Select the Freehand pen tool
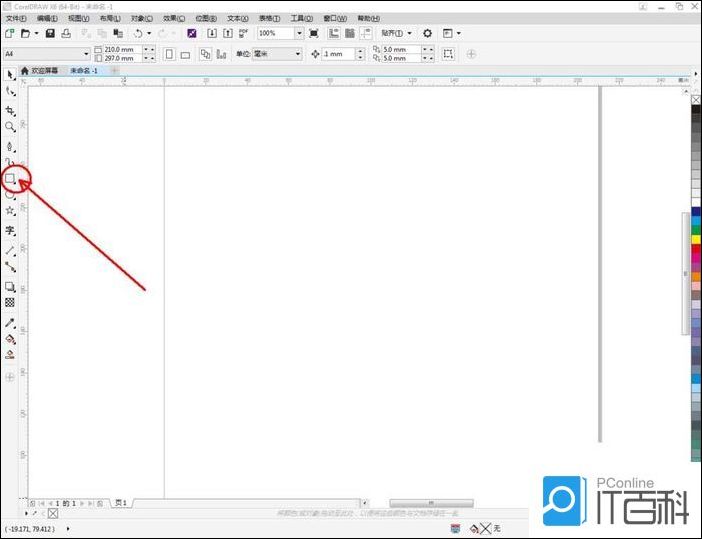The image size is (702, 539). click(x=10, y=146)
